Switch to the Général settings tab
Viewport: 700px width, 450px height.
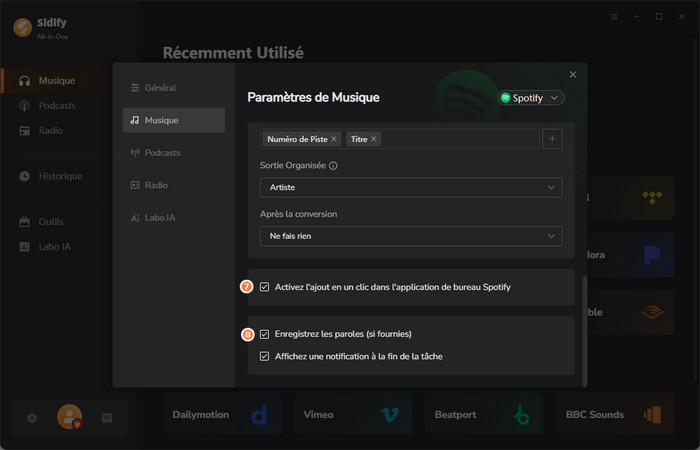click(160, 88)
